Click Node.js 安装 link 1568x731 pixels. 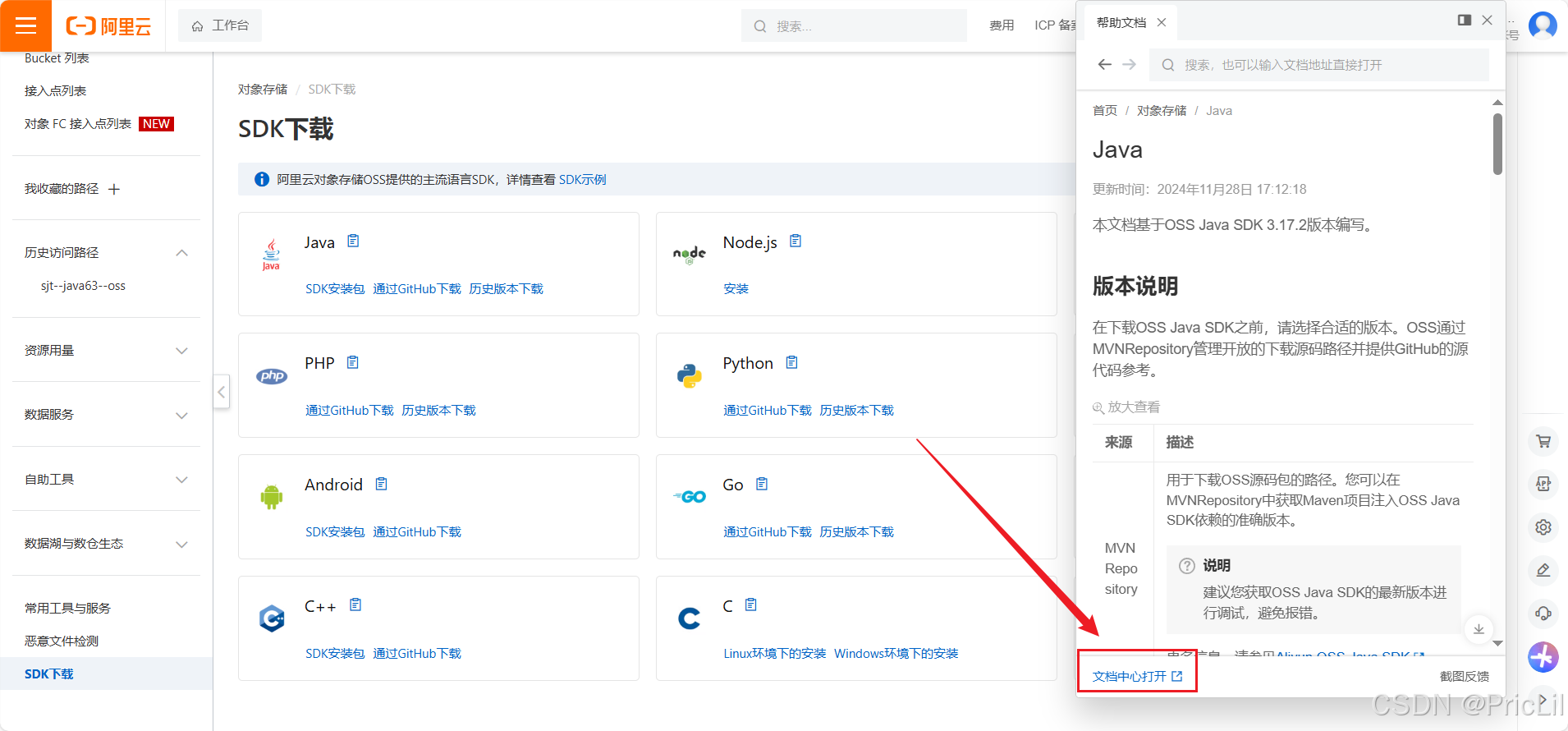pos(736,288)
